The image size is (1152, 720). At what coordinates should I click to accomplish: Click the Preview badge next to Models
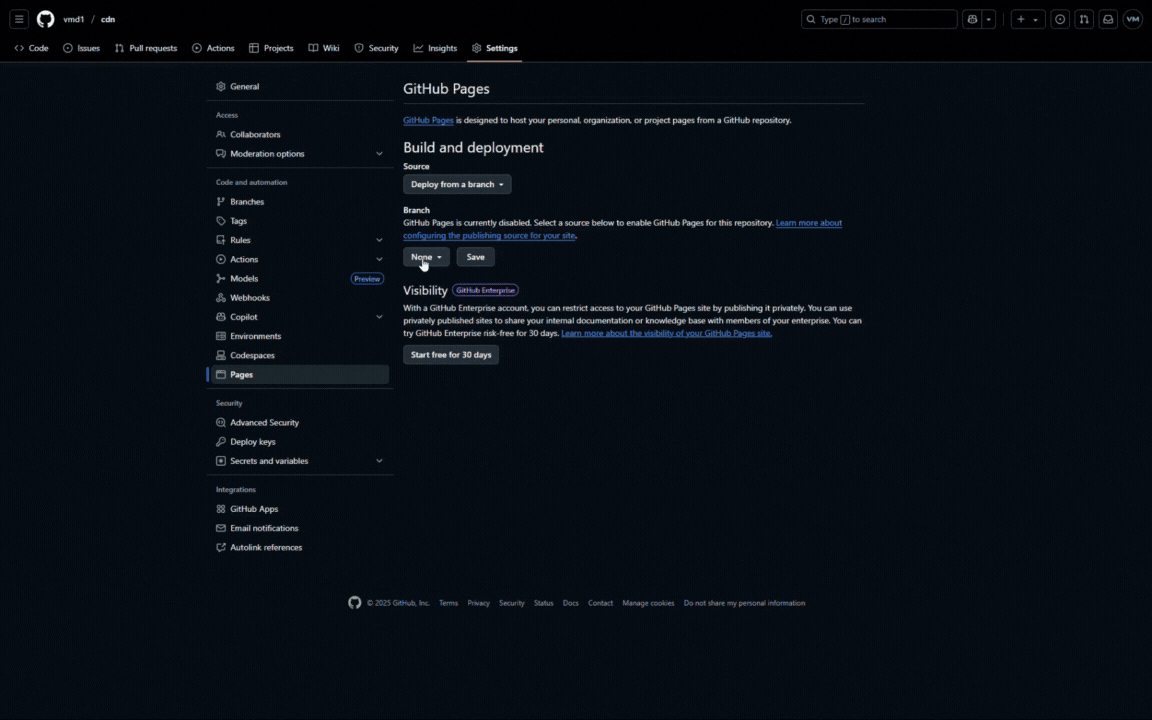367,278
